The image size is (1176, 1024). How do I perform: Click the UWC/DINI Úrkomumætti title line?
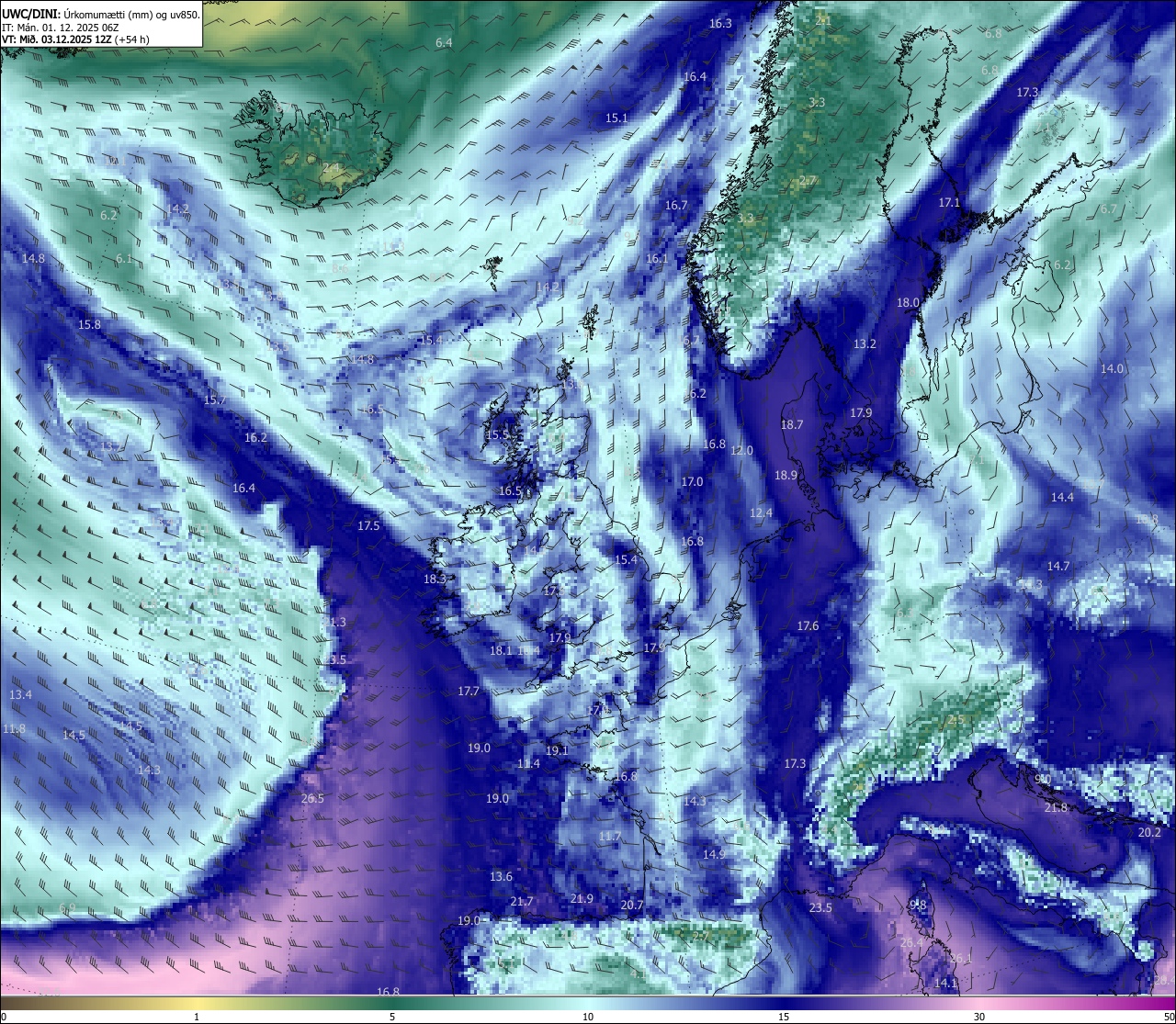pos(100,15)
